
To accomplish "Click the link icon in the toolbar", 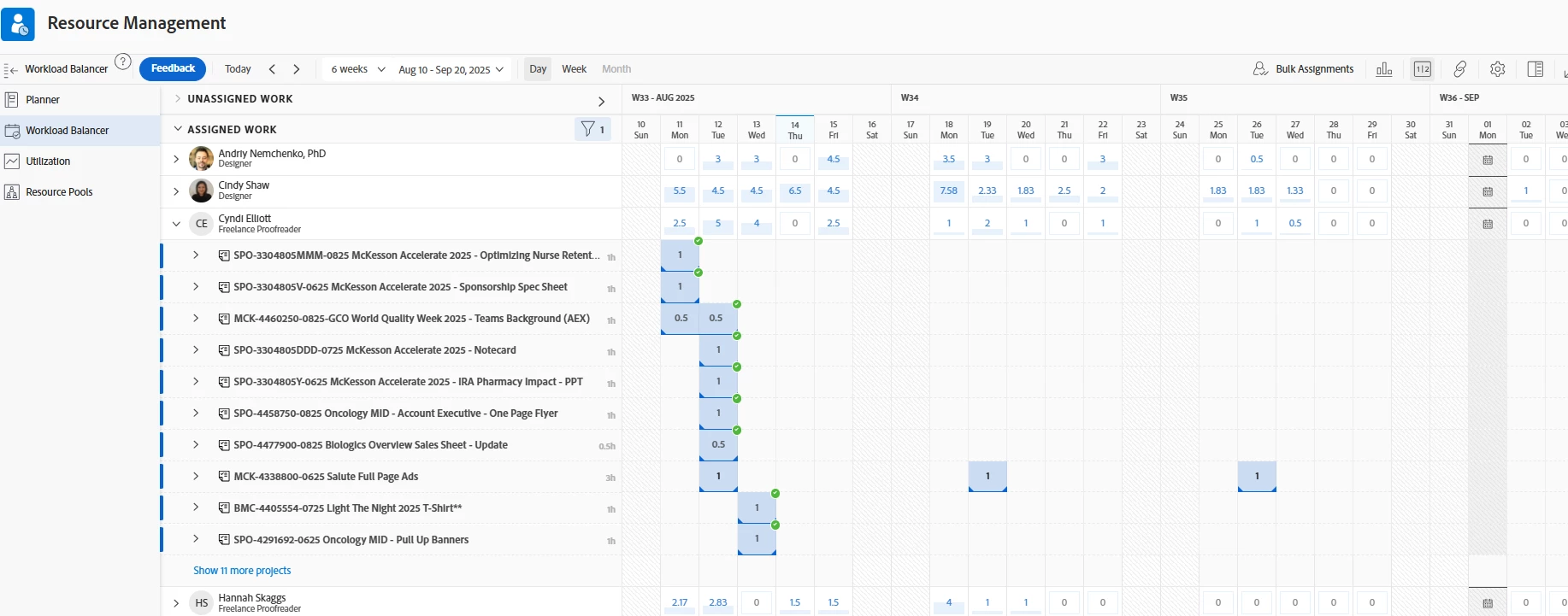I will point(1460,69).
